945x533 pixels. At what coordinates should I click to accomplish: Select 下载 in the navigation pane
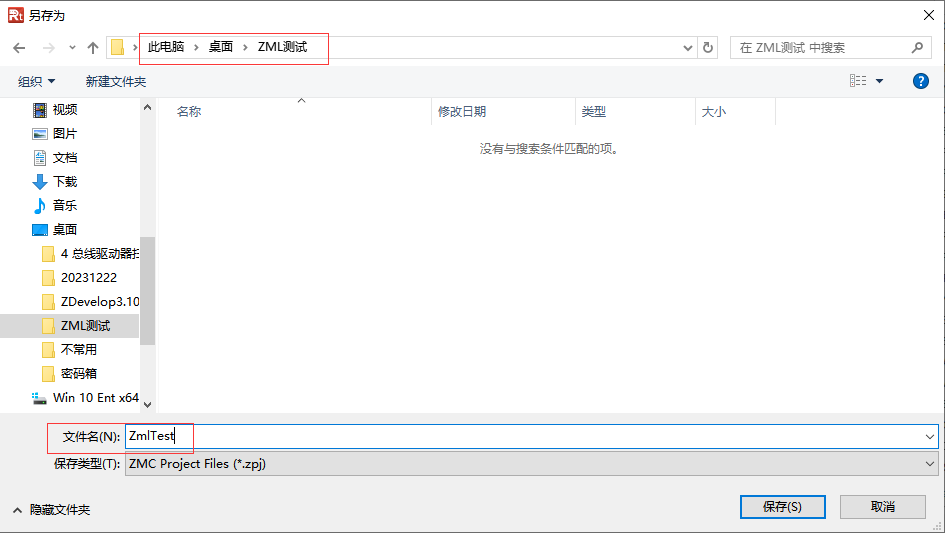[x=64, y=181]
